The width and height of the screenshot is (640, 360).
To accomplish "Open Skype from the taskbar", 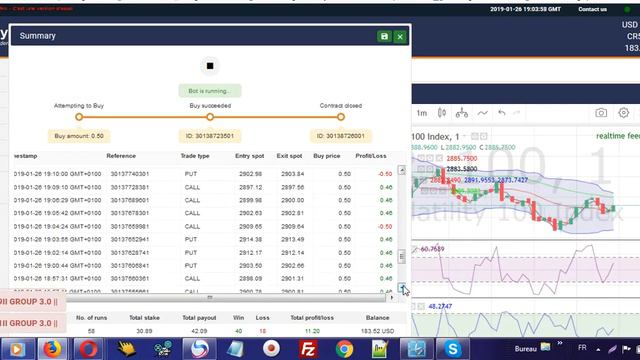I will point(453,349).
